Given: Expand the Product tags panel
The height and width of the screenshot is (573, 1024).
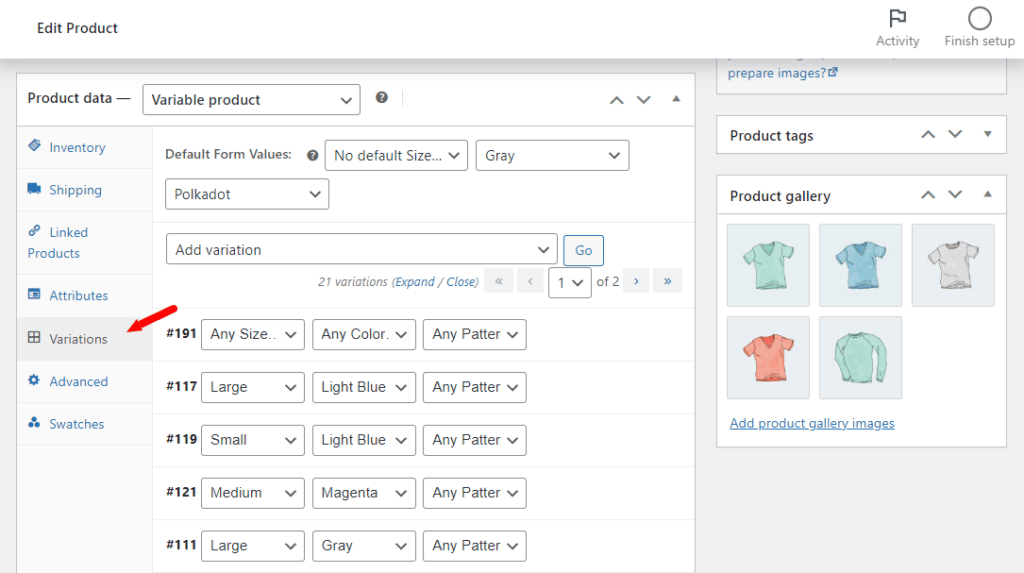Looking at the screenshot, I should click(x=987, y=134).
